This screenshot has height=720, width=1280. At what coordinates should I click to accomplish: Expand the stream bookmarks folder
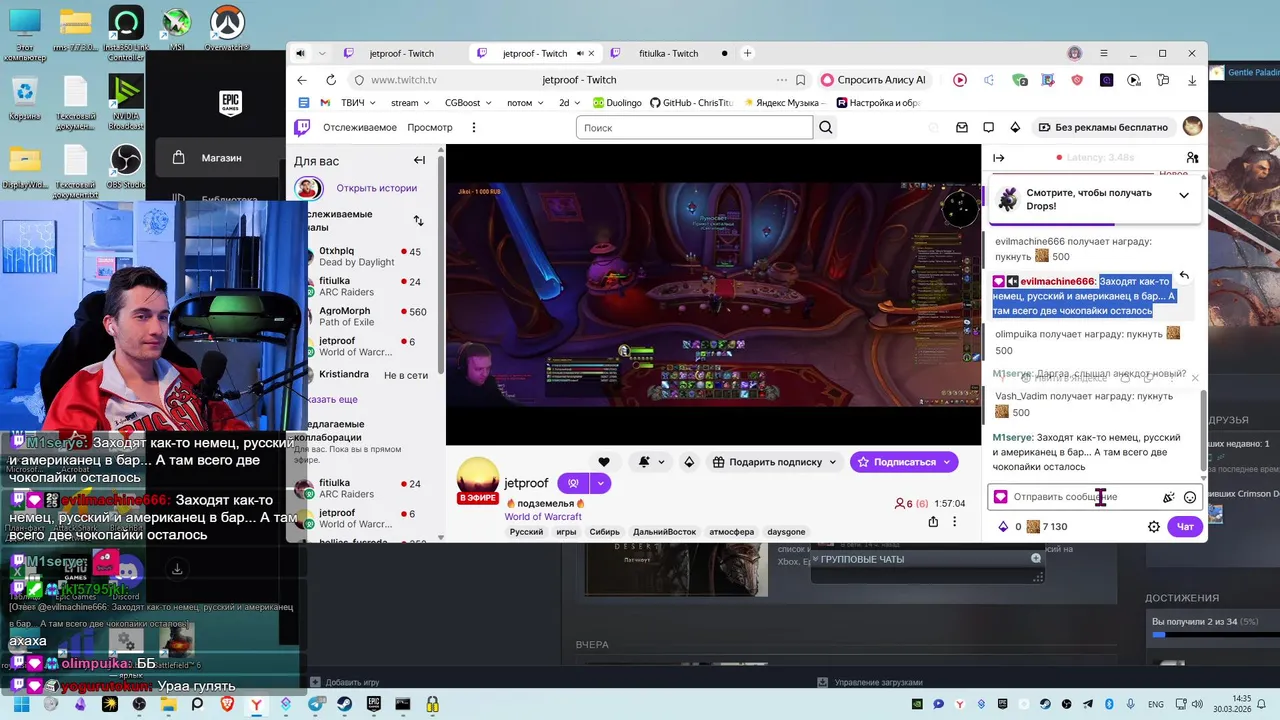[411, 102]
